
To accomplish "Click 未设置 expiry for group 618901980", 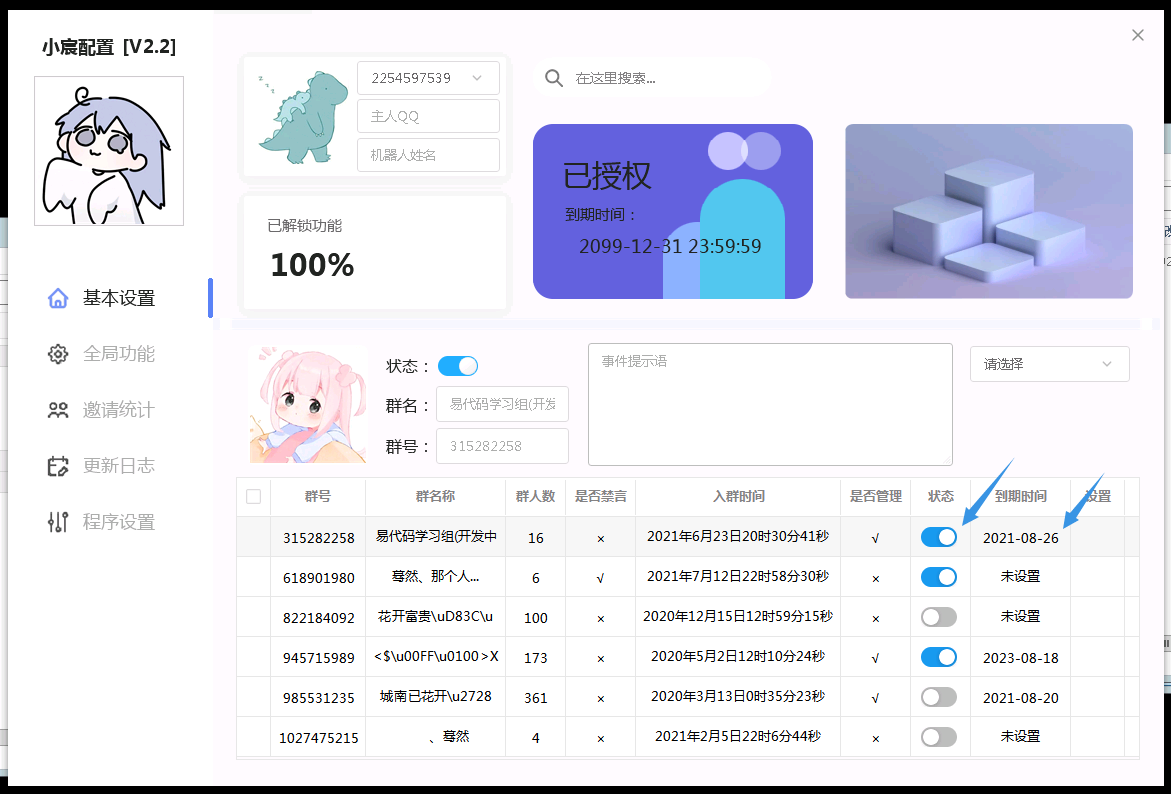I will coord(1020,577).
